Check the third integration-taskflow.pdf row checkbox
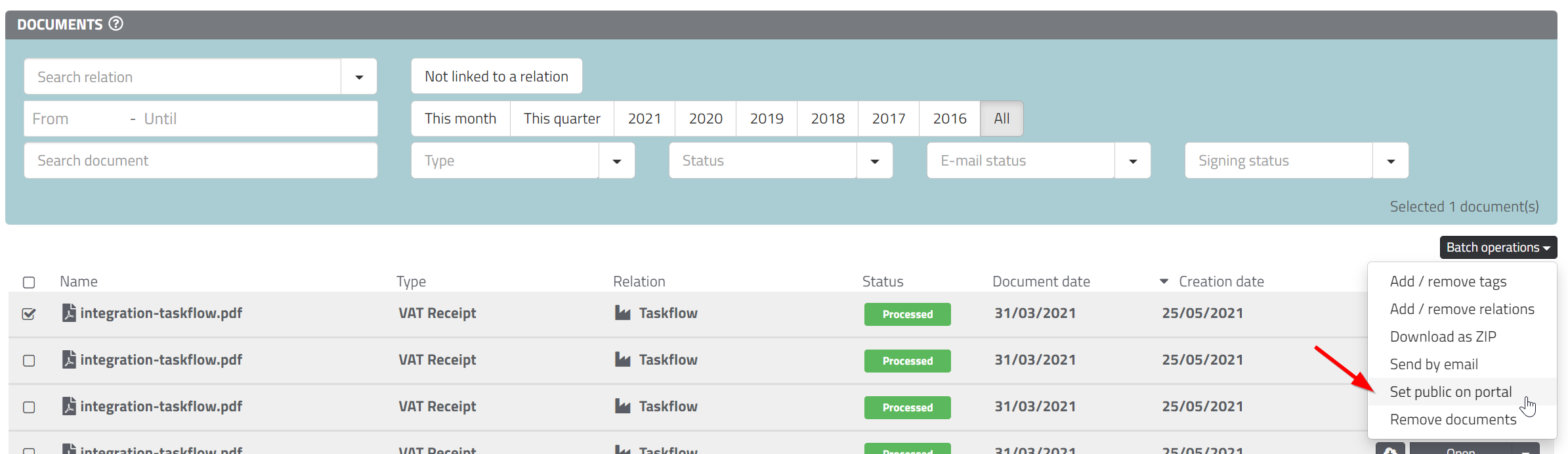Image resolution: width=1568 pixels, height=454 pixels. (x=29, y=407)
